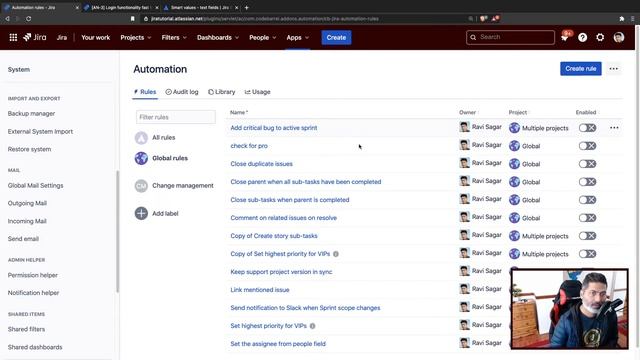Image resolution: width=640 pixels, height=360 pixels.
Task: Click the sidebar vertical scrollbar
Action: [118, 231]
